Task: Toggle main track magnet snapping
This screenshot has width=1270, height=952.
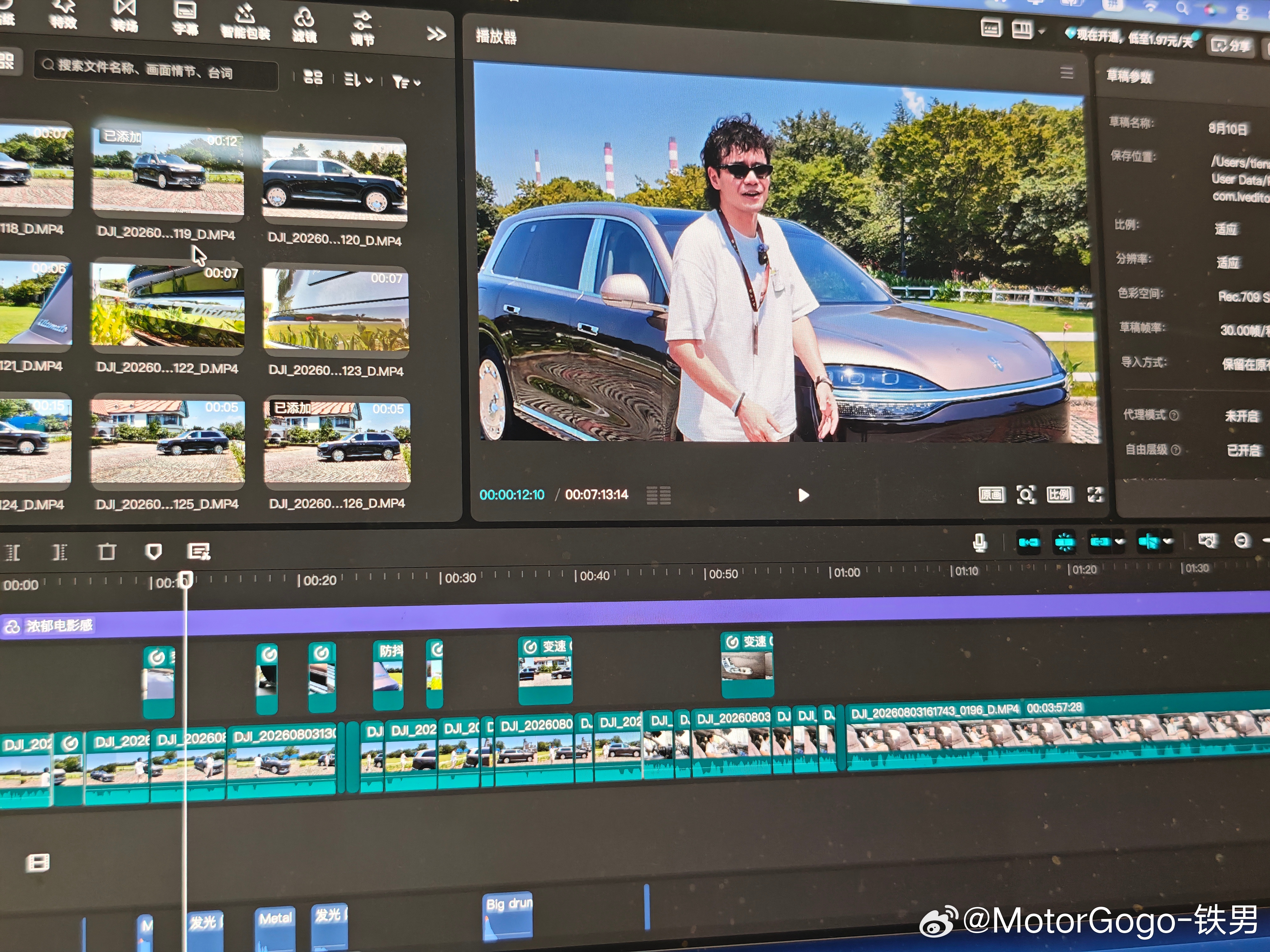Action: point(1028,542)
